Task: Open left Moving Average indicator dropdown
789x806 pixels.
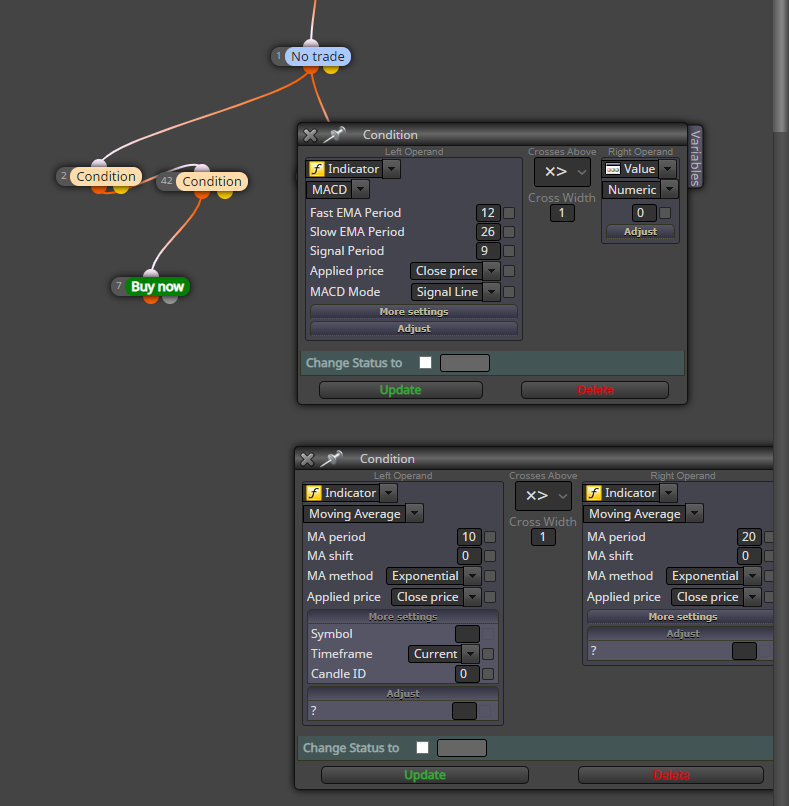Action: 414,514
